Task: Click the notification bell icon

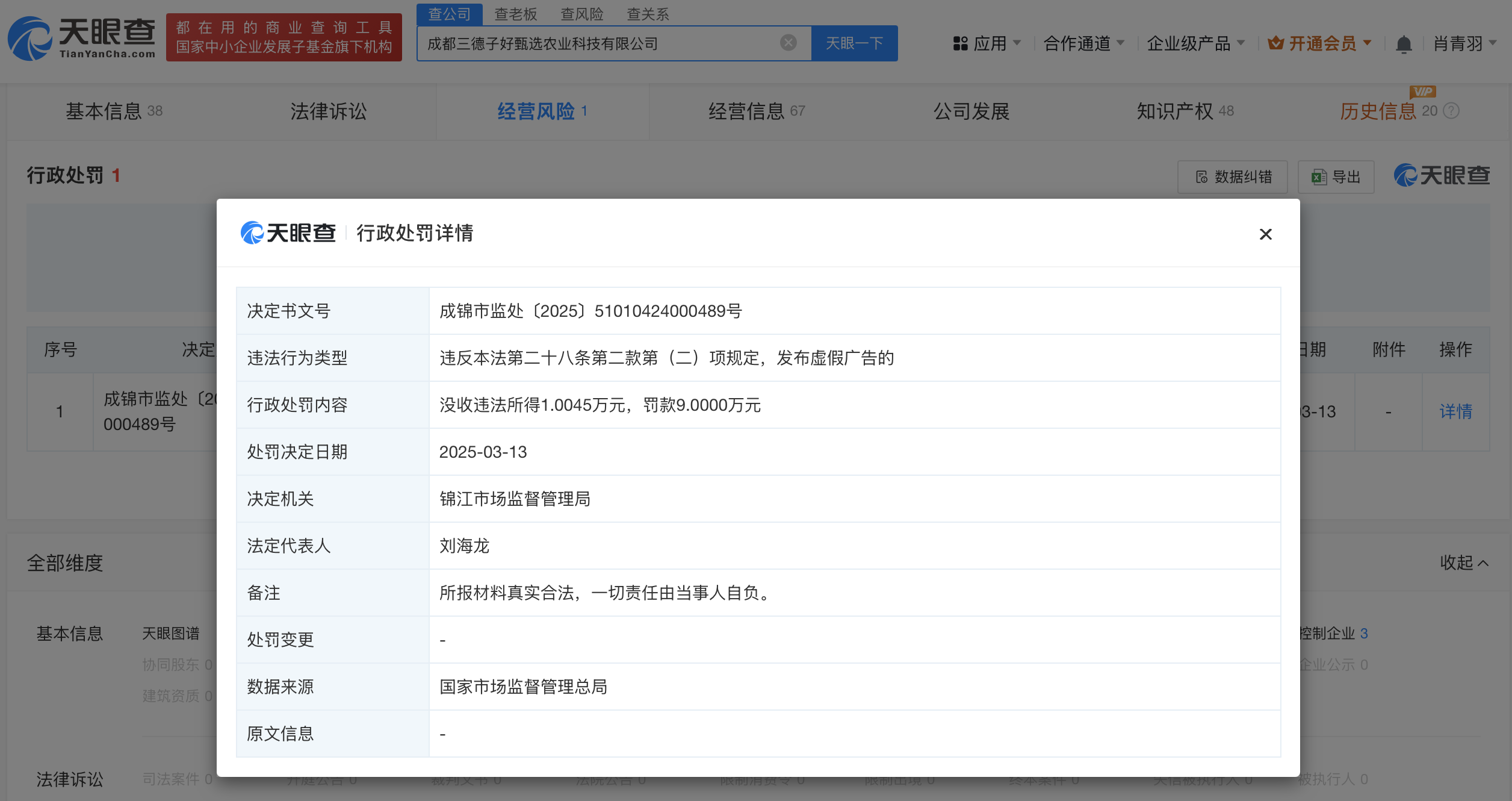Action: 1403,44
